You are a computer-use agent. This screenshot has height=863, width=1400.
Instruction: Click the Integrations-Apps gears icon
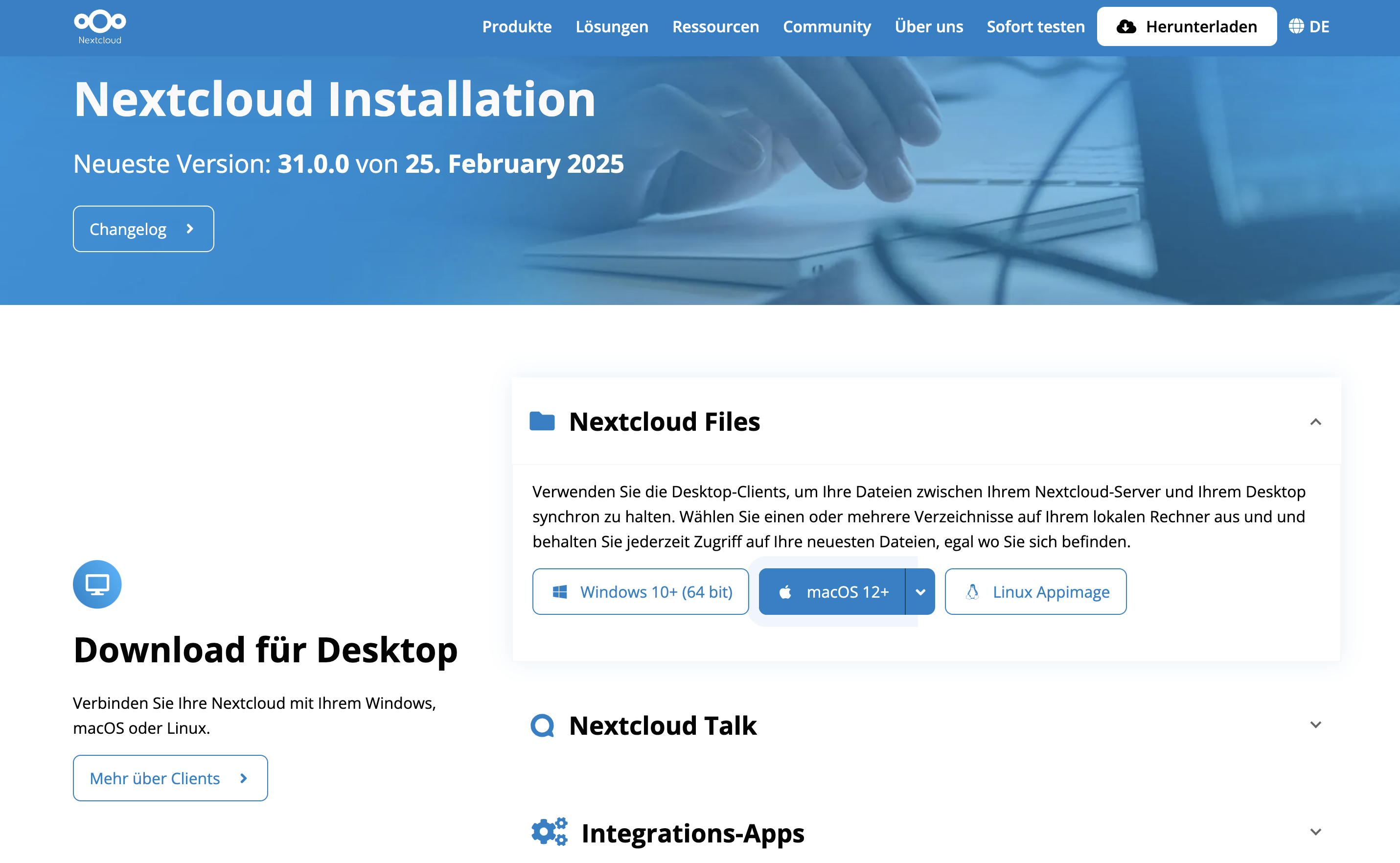pyautogui.click(x=550, y=832)
